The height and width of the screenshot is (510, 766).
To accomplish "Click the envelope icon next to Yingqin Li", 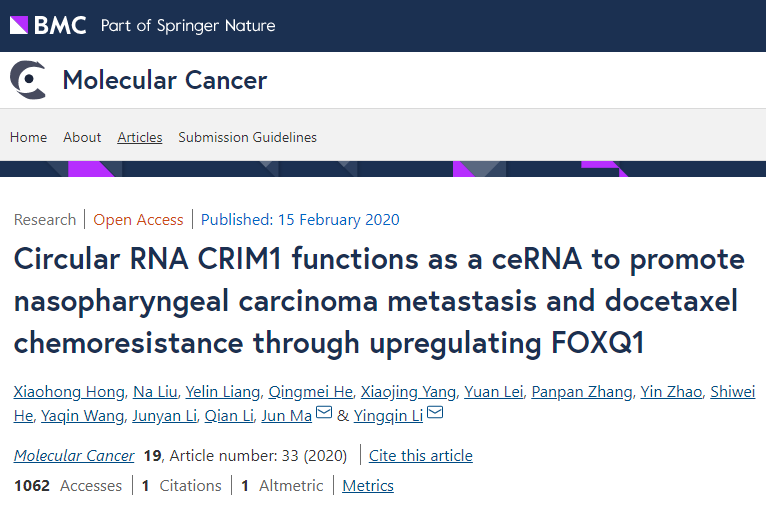I will coord(435,412).
